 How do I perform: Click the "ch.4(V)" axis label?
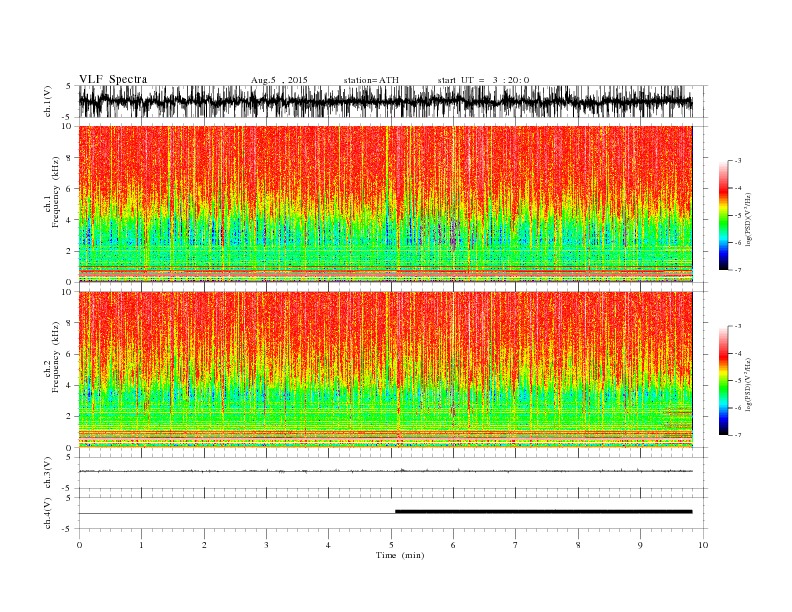(48, 513)
